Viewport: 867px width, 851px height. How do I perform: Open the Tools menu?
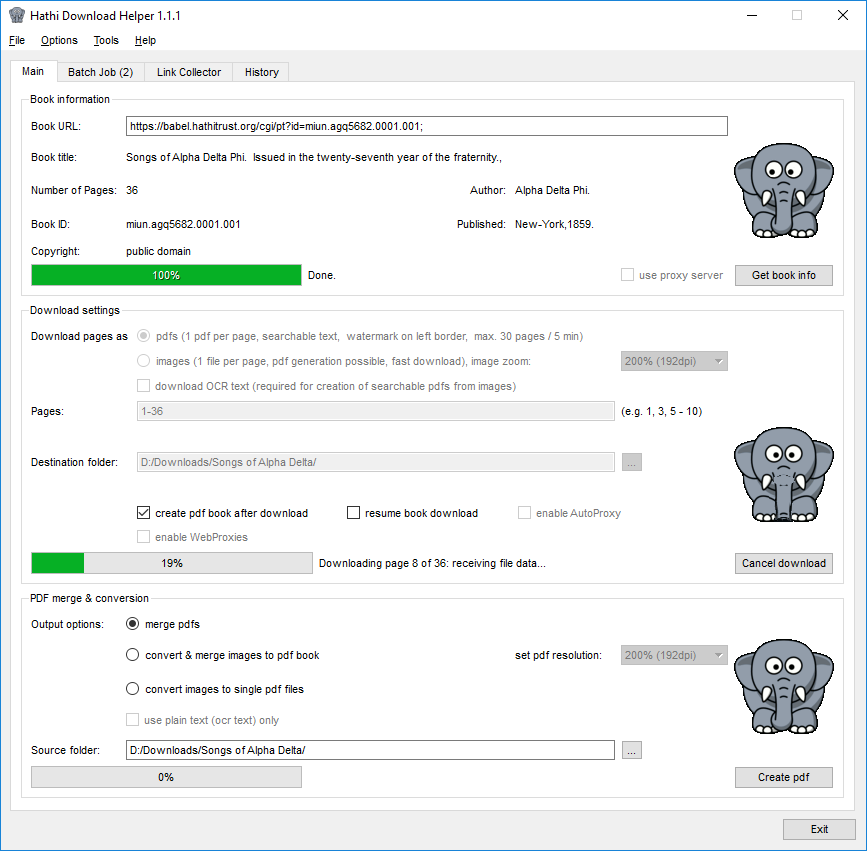point(106,40)
